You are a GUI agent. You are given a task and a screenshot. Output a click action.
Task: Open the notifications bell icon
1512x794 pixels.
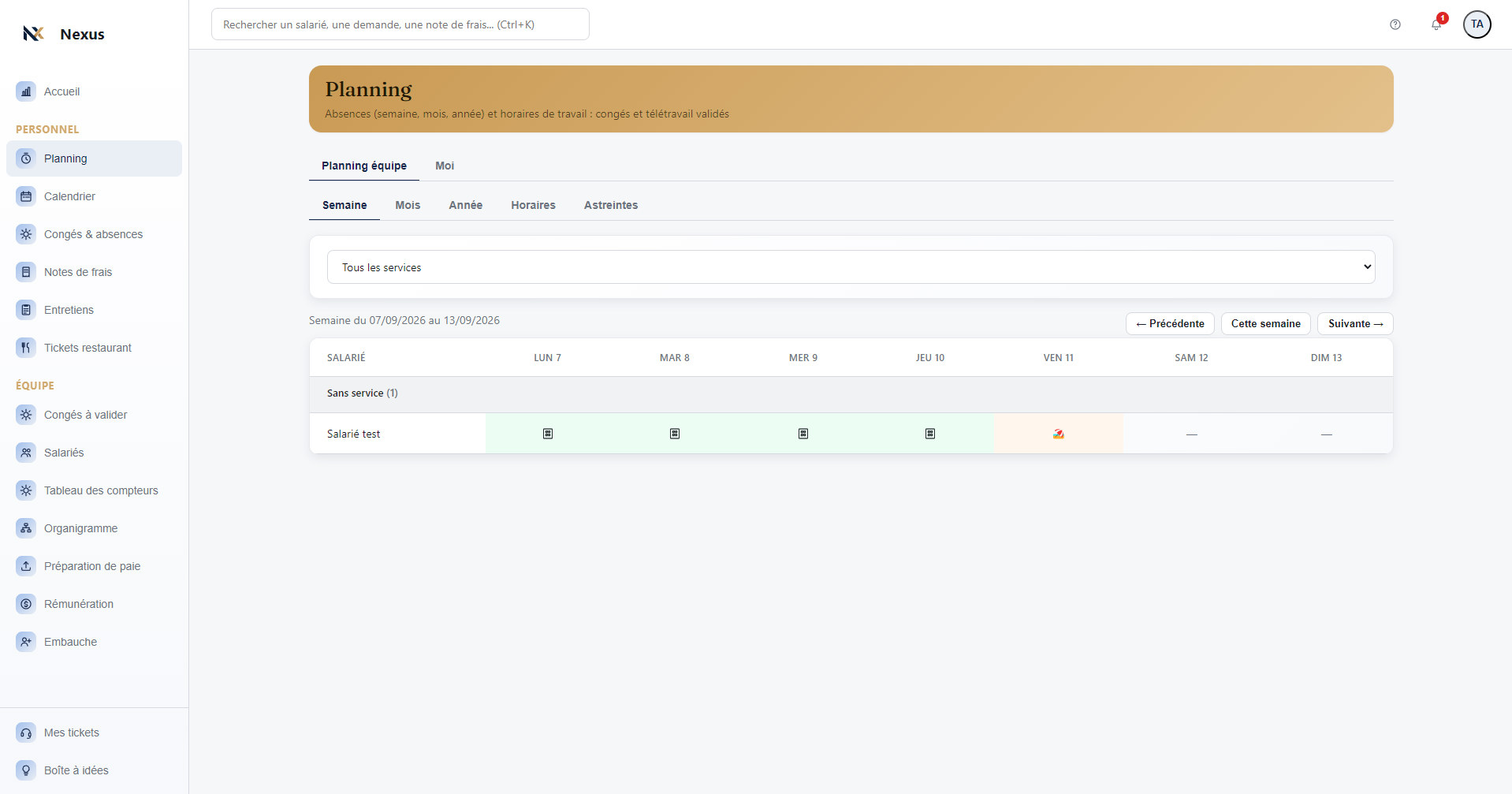pos(1436,24)
